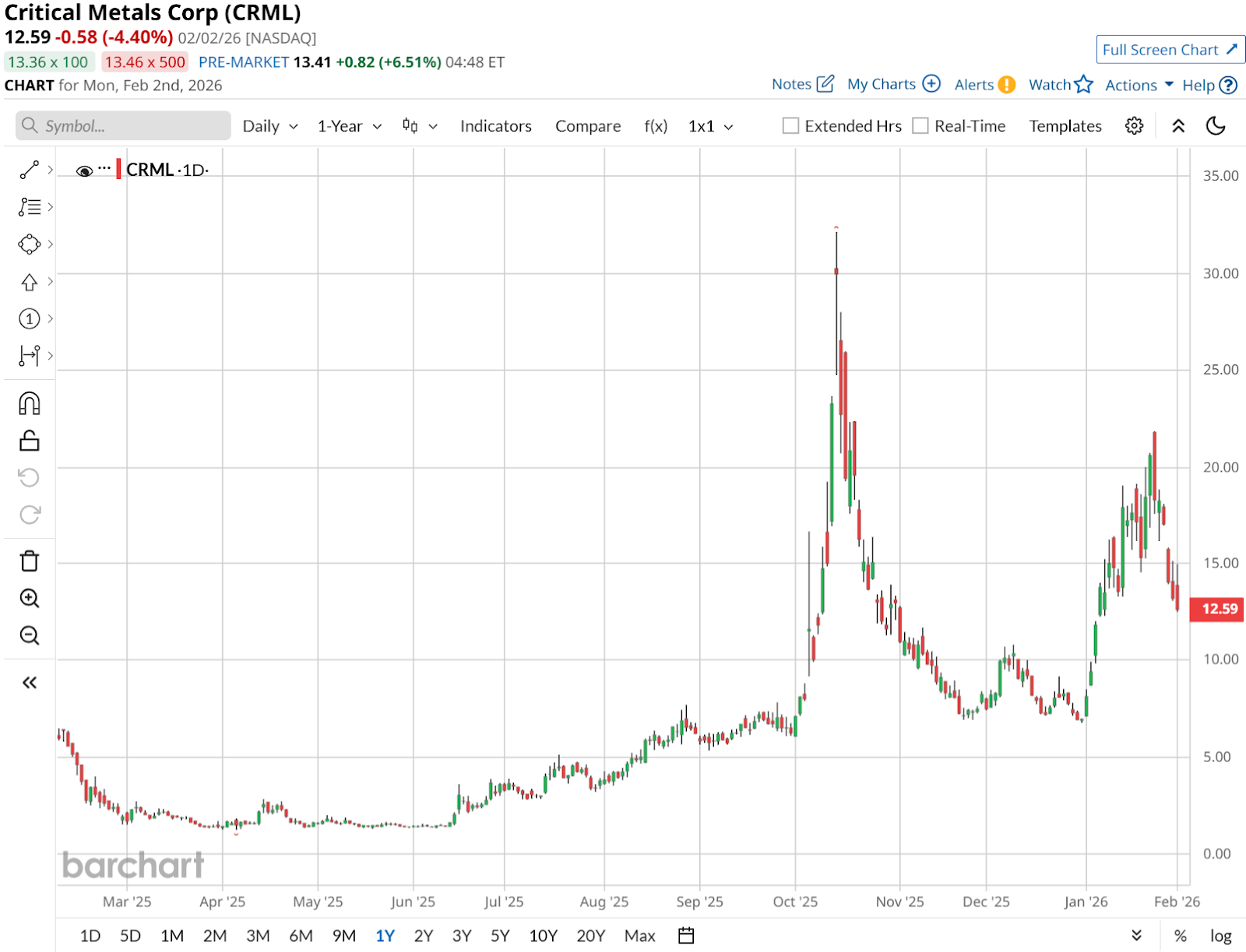Select the 3M time range
The height and width of the screenshot is (952, 1246).
pos(258,936)
